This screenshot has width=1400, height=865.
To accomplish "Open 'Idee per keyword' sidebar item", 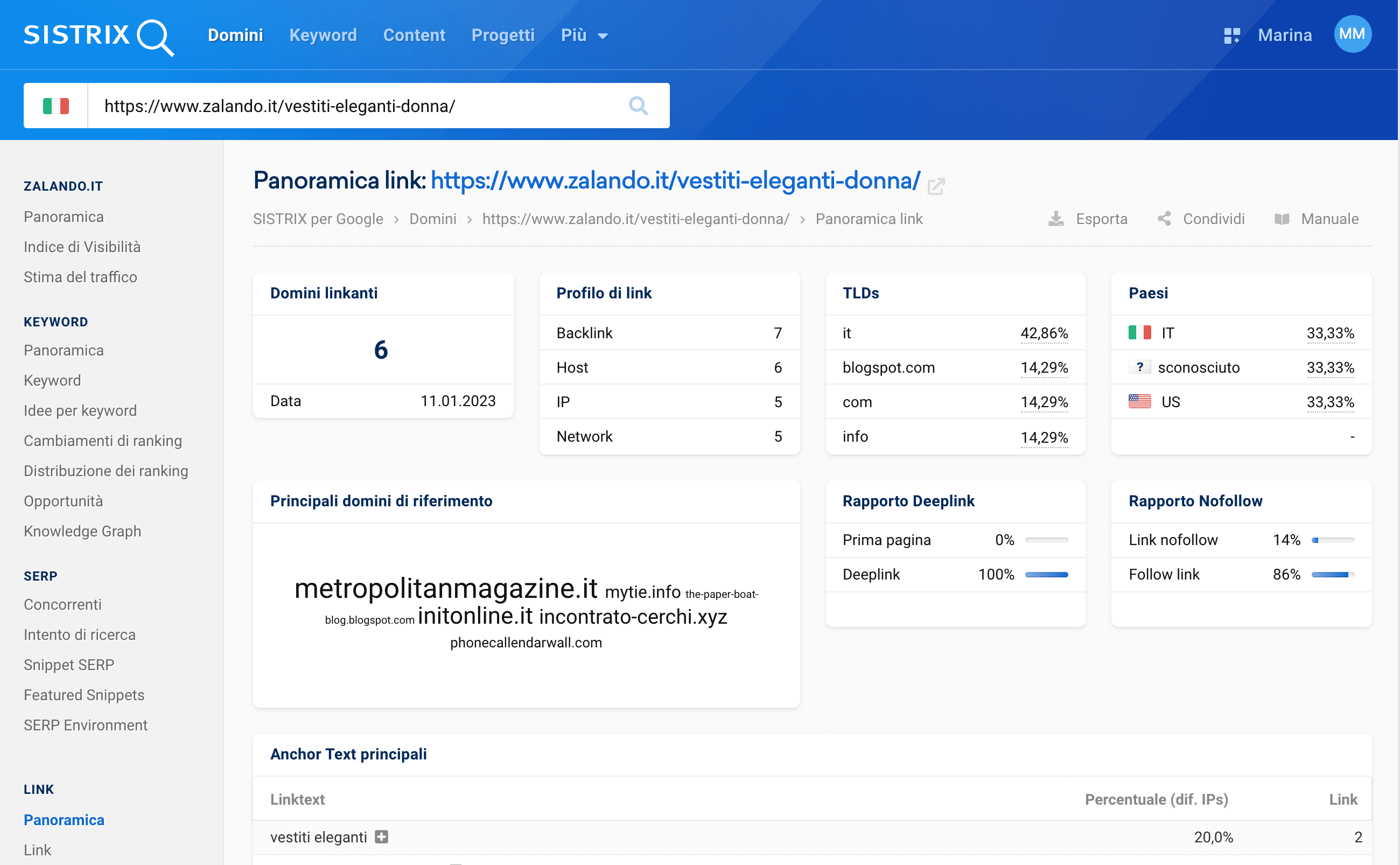I will point(81,411).
